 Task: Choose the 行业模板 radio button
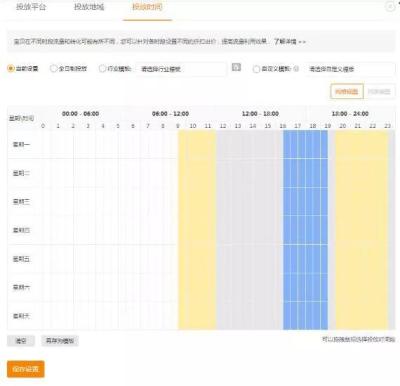102,69
